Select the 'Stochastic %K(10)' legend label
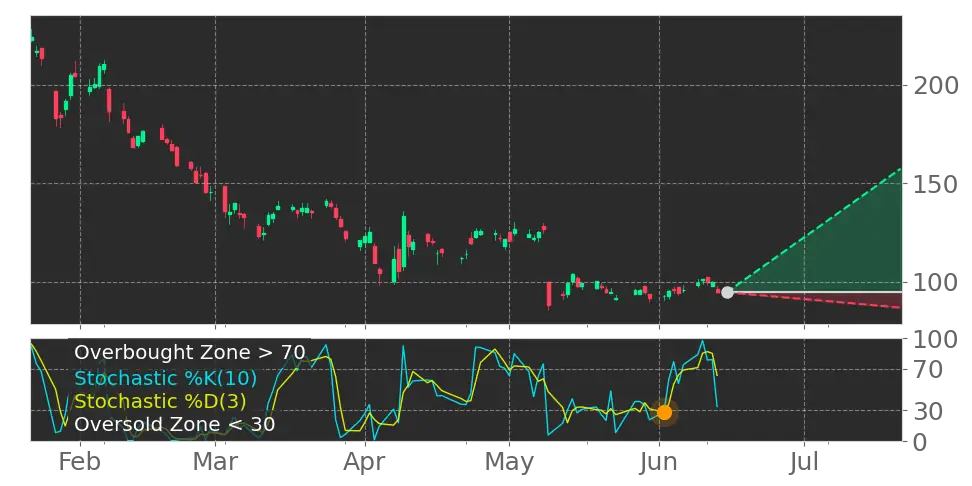Viewport: 972px width, 486px height. click(x=166, y=378)
